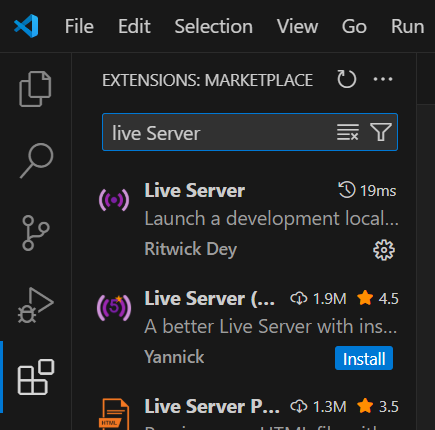Clear extensions search results
435x430 pixels.
click(347, 132)
